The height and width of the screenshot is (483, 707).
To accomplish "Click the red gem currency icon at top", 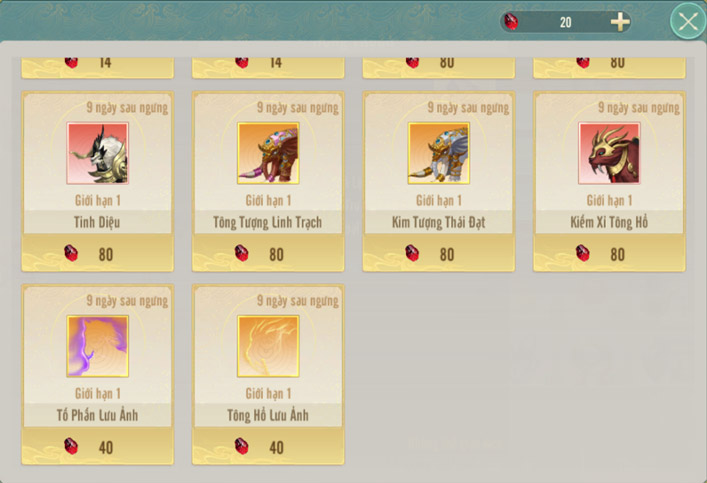I will pos(511,22).
